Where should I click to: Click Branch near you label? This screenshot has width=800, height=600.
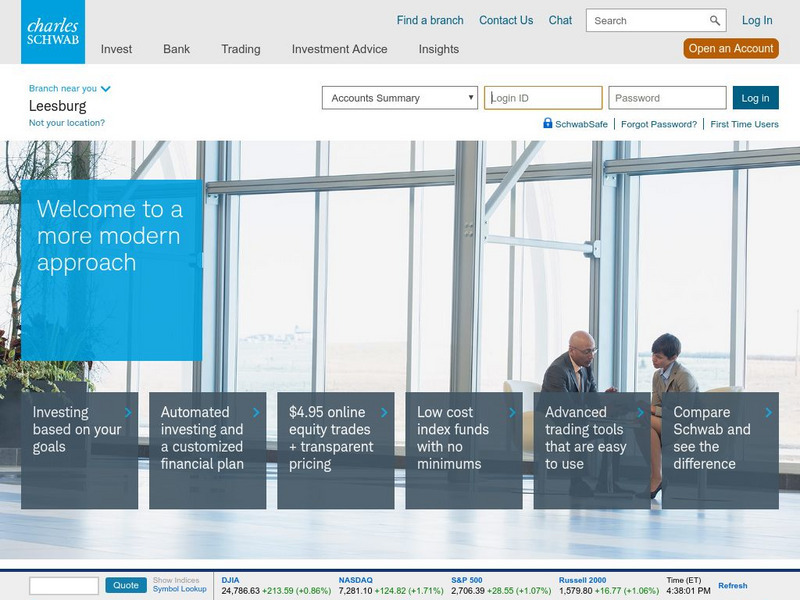[63, 88]
